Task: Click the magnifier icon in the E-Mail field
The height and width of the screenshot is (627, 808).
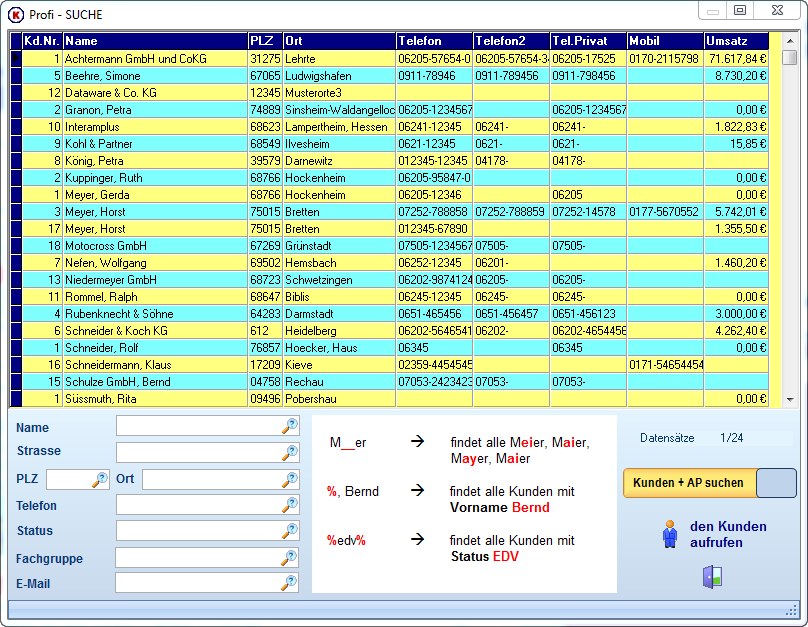Action: [x=290, y=582]
